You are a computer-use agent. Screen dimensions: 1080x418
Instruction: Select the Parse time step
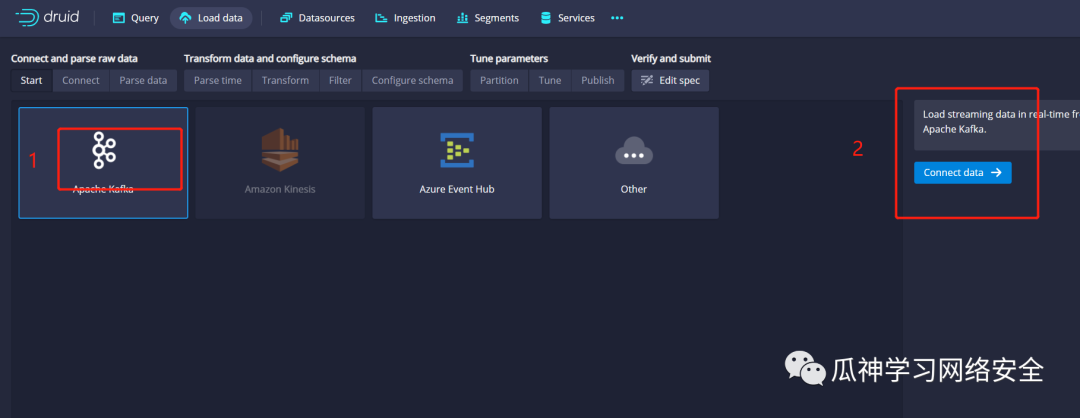(x=218, y=81)
